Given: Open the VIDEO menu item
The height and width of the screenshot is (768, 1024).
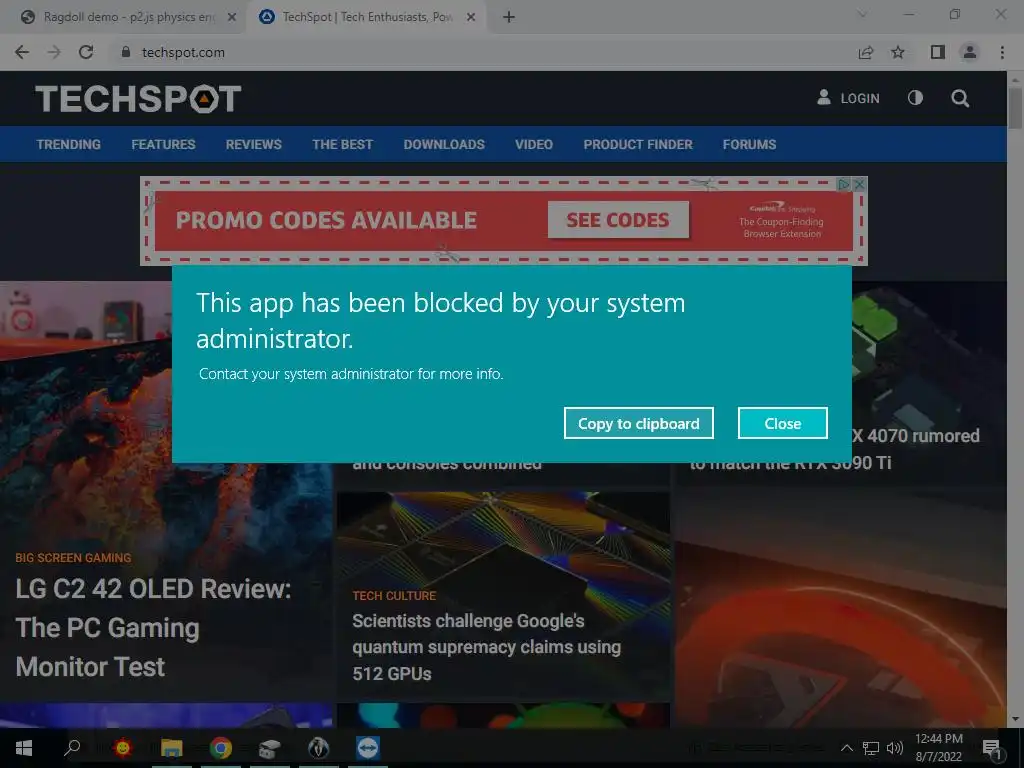Looking at the screenshot, I should pos(534,144).
